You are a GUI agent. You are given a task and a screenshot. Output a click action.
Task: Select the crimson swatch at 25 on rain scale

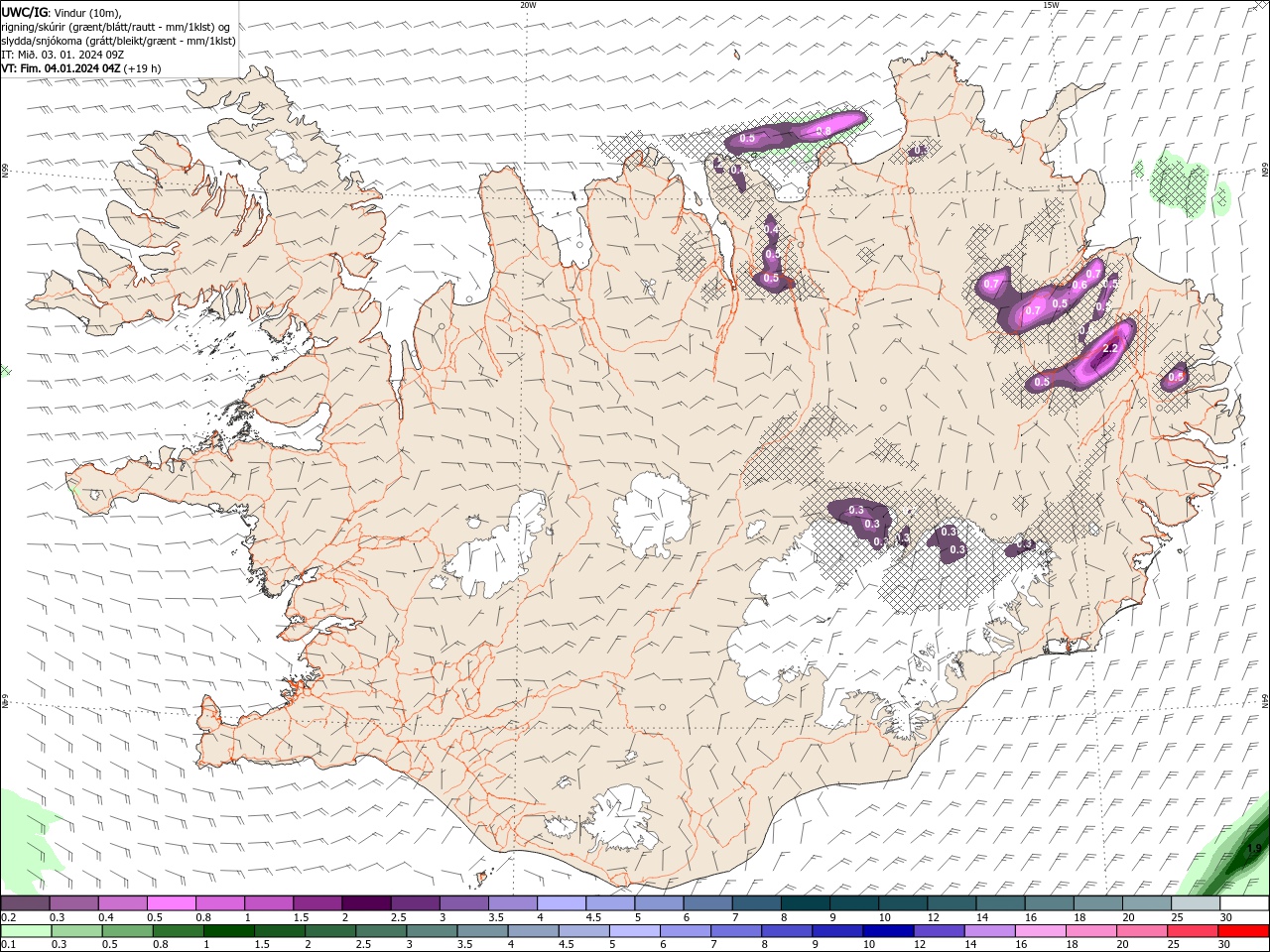click(1193, 930)
